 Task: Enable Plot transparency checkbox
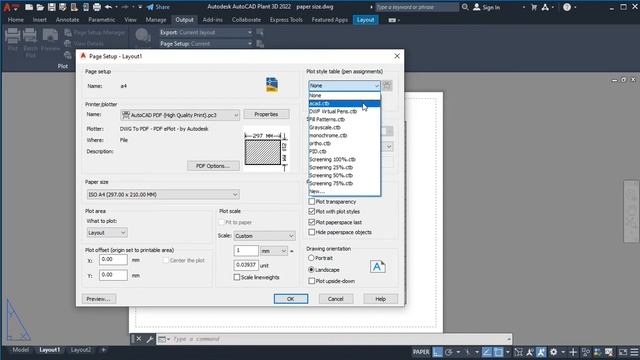point(312,202)
